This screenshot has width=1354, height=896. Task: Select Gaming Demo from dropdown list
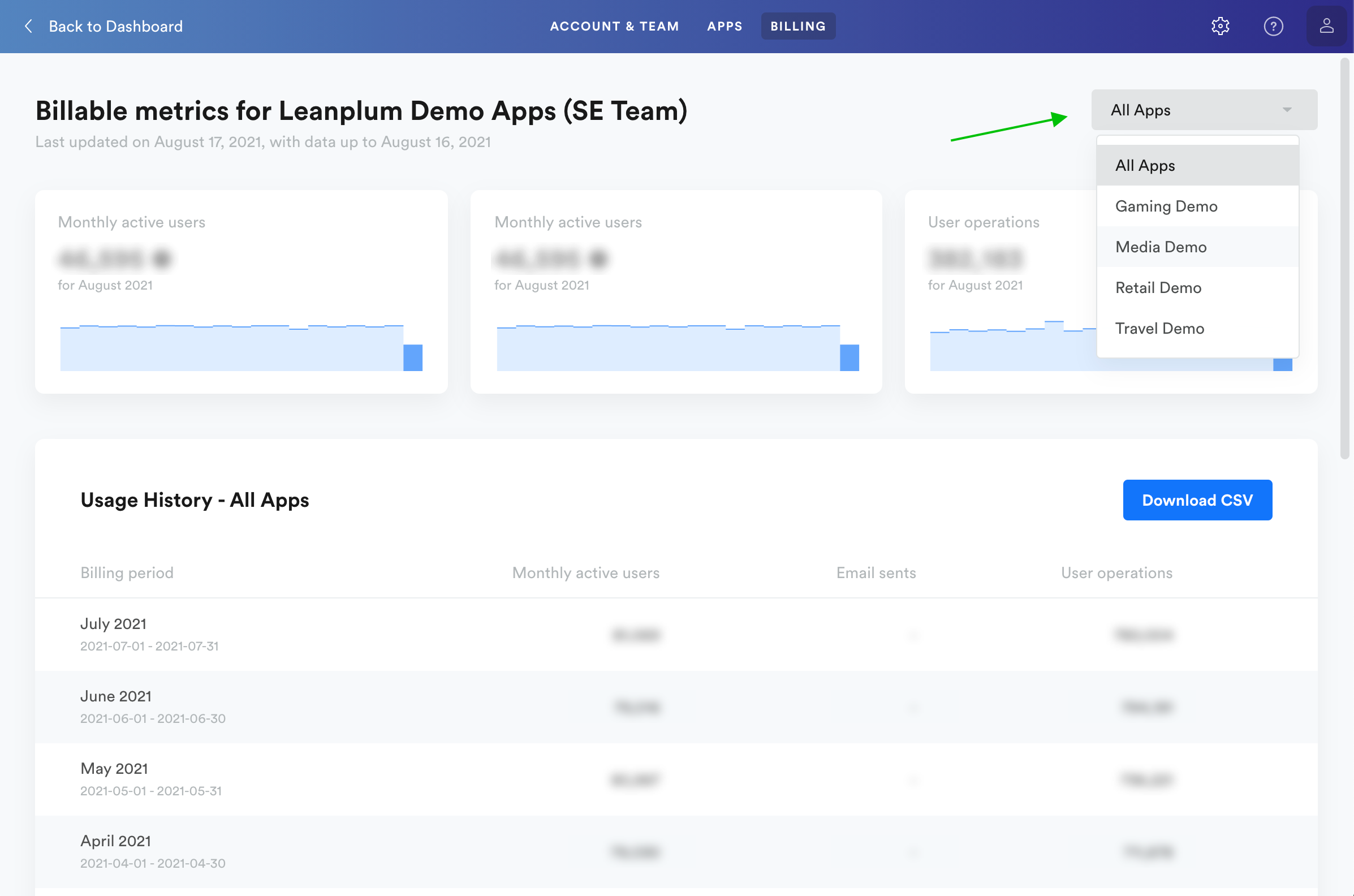[x=1166, y=206]
